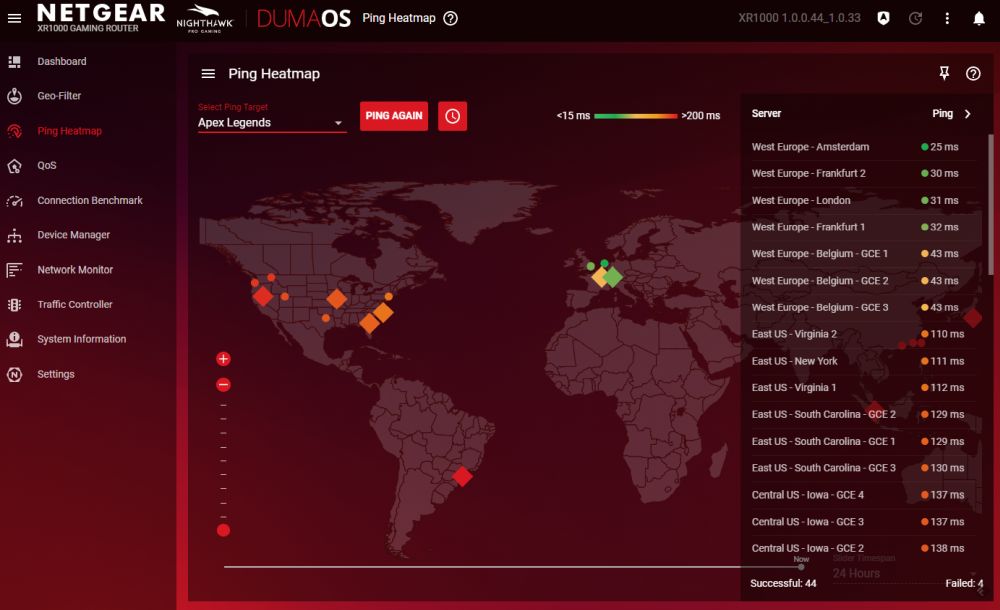Select the West Europe - Amsterdam server row

pos(864,147)
